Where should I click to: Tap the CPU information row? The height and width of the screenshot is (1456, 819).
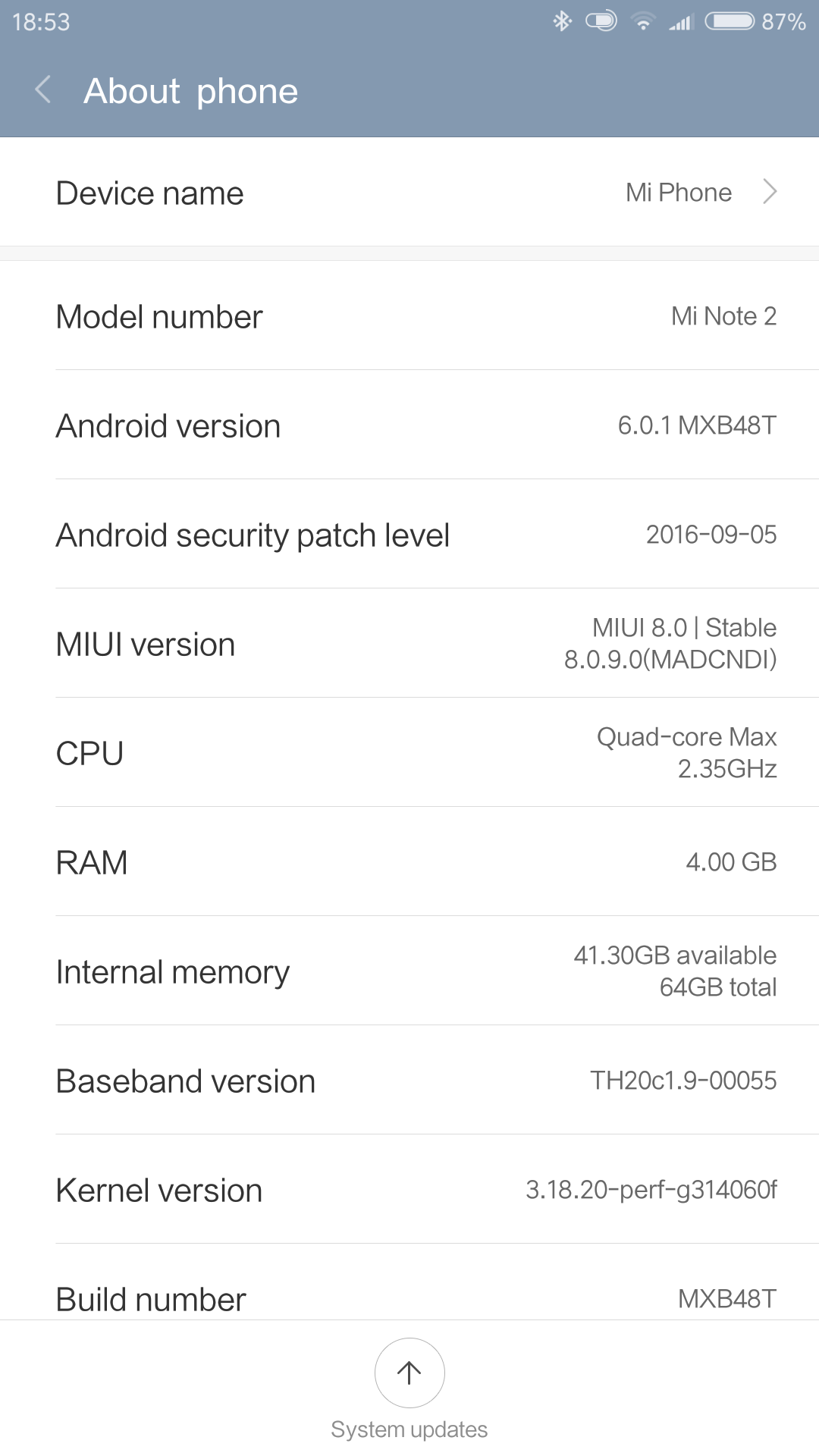[x=409, y=752]
